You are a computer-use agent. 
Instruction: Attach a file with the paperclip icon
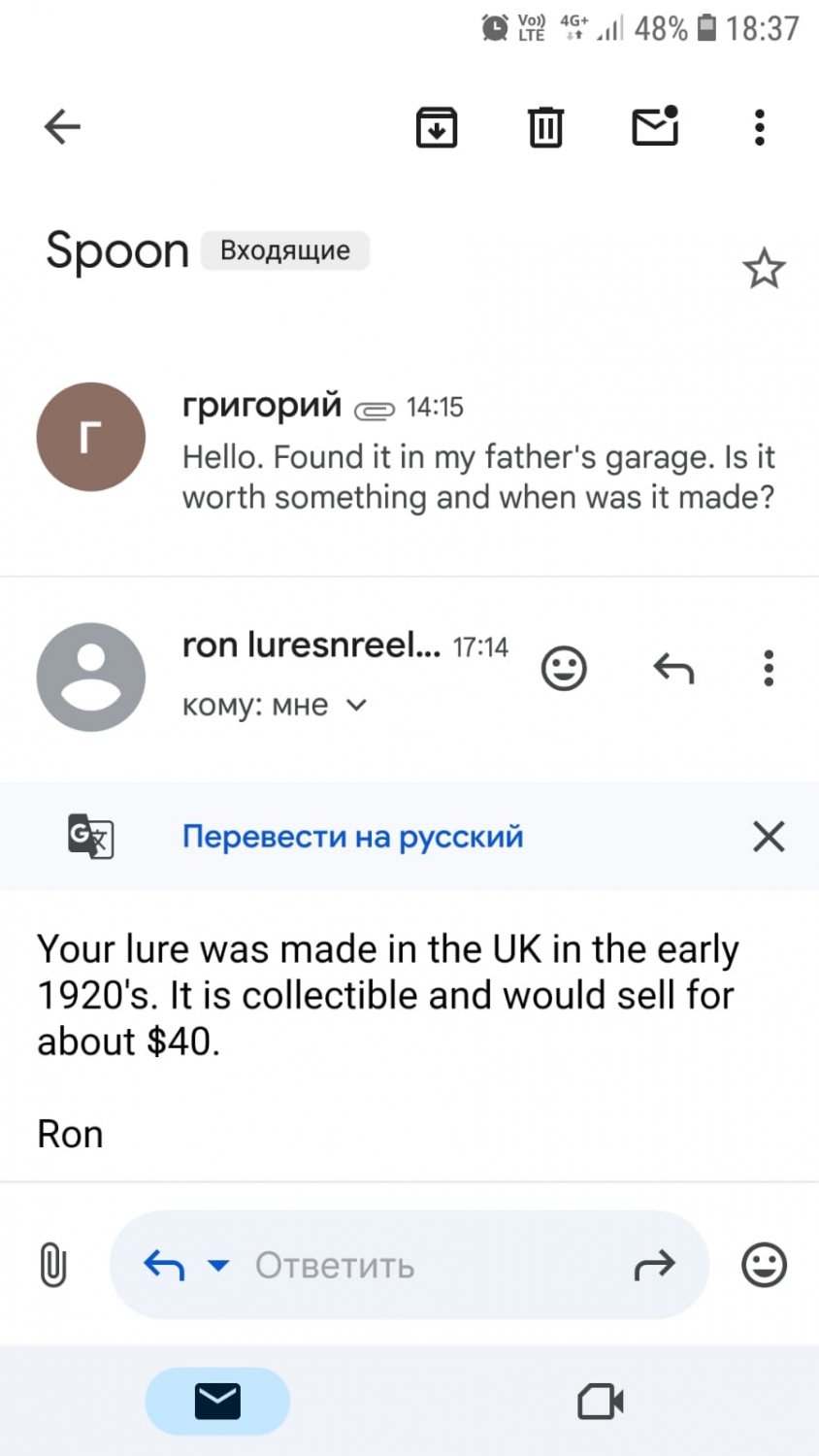[53, 1266]
